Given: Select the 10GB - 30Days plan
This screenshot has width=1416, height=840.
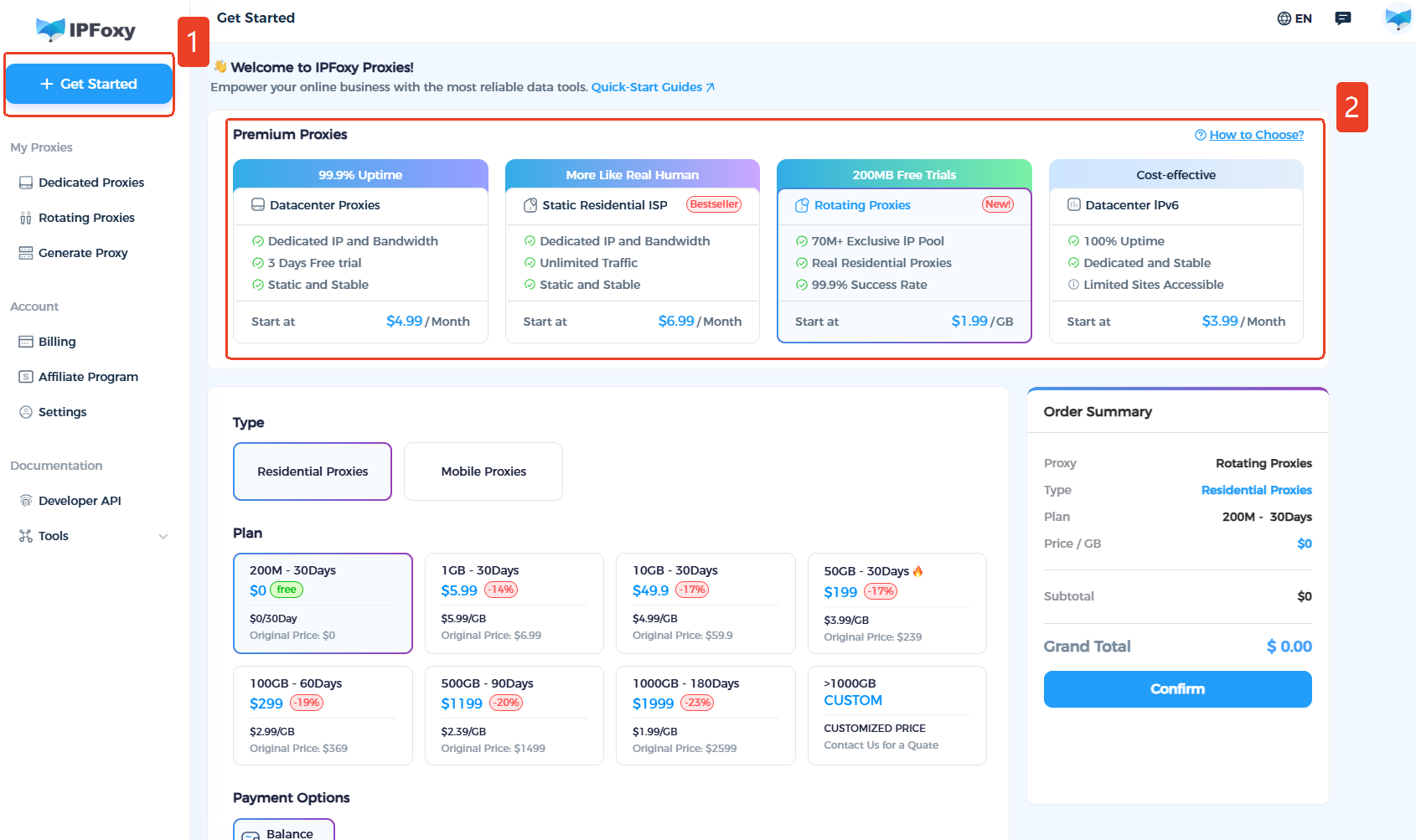Looking at the screenshot, I should (x=705, y=603).
